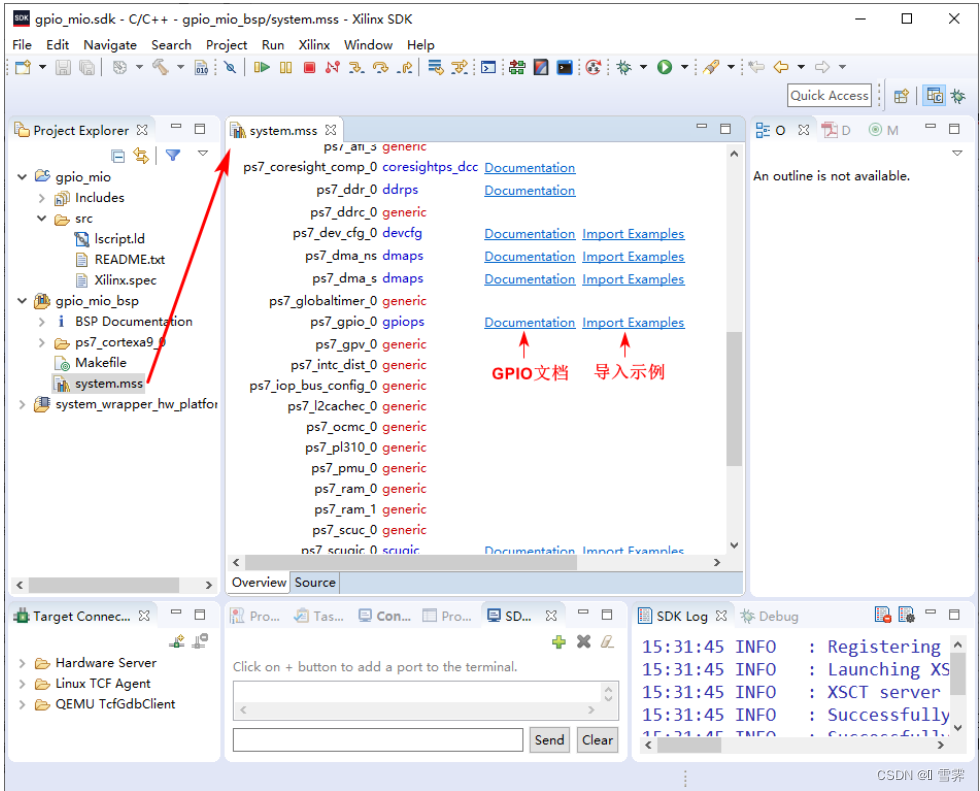
Task: Collapse the src folder
Action: [x=41, y=219]
